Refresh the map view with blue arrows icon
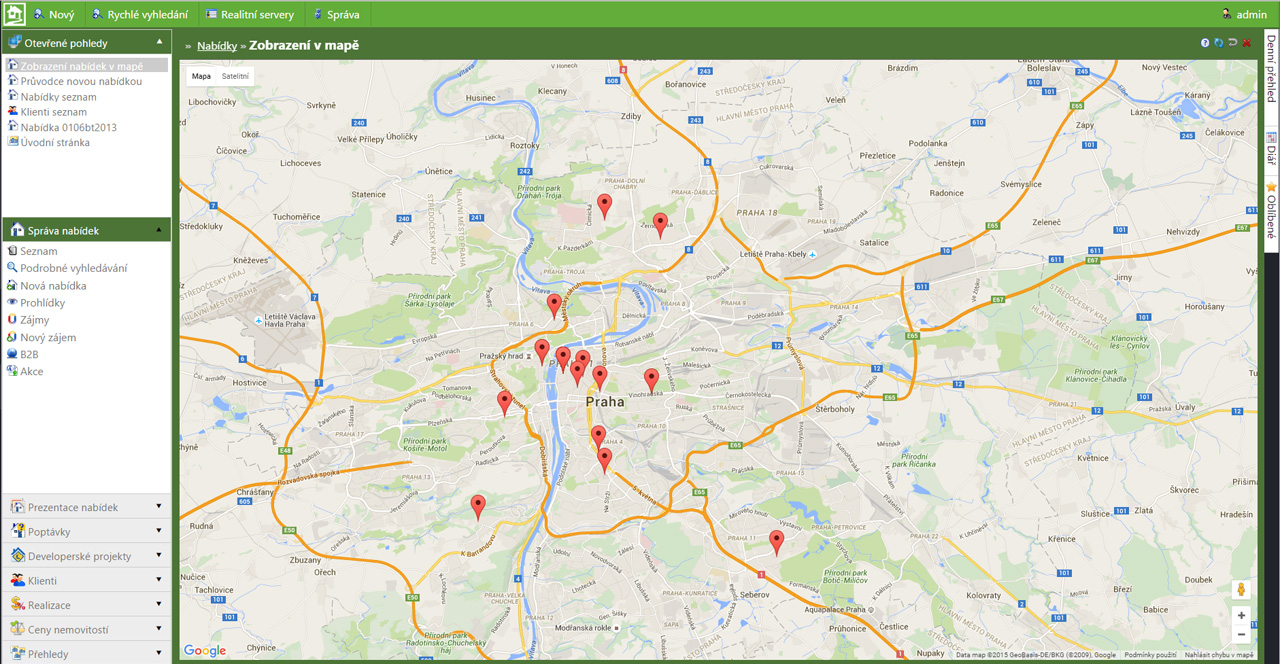The image size is (1280, 664). pos(1219,43)
